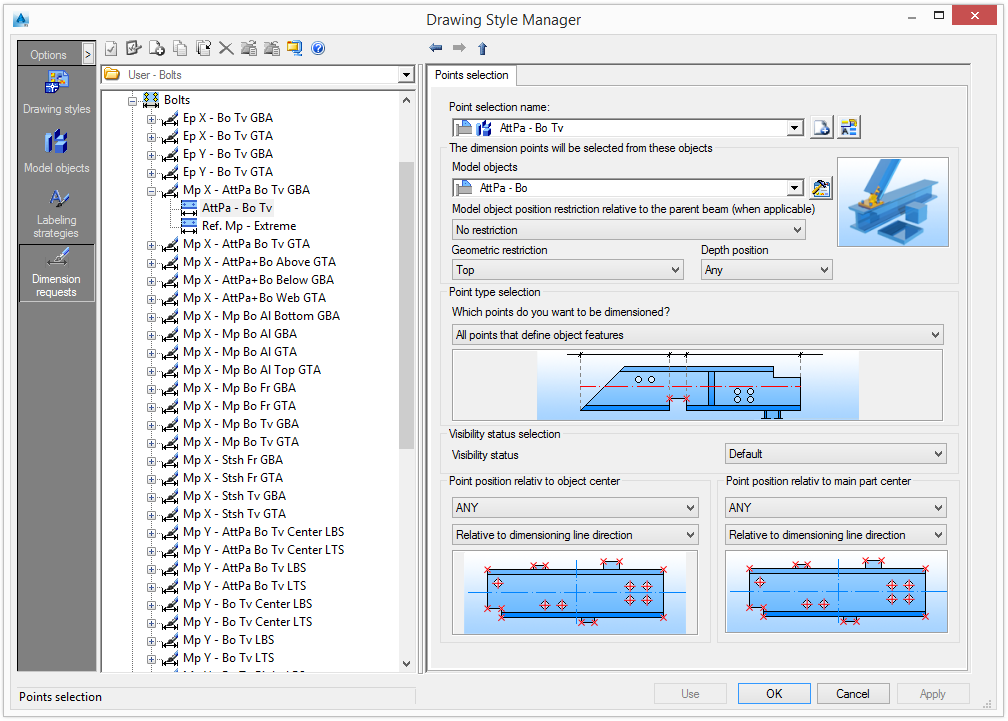Collapse the Bolts tree node
The width and height of the screenshot is (1008, 721).
coord(133,100)
